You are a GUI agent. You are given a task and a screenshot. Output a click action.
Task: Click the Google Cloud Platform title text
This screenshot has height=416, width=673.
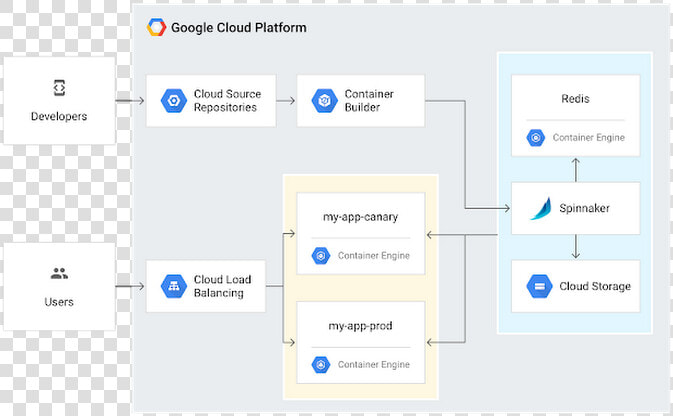pyautogui.click(x=239, y=27)
